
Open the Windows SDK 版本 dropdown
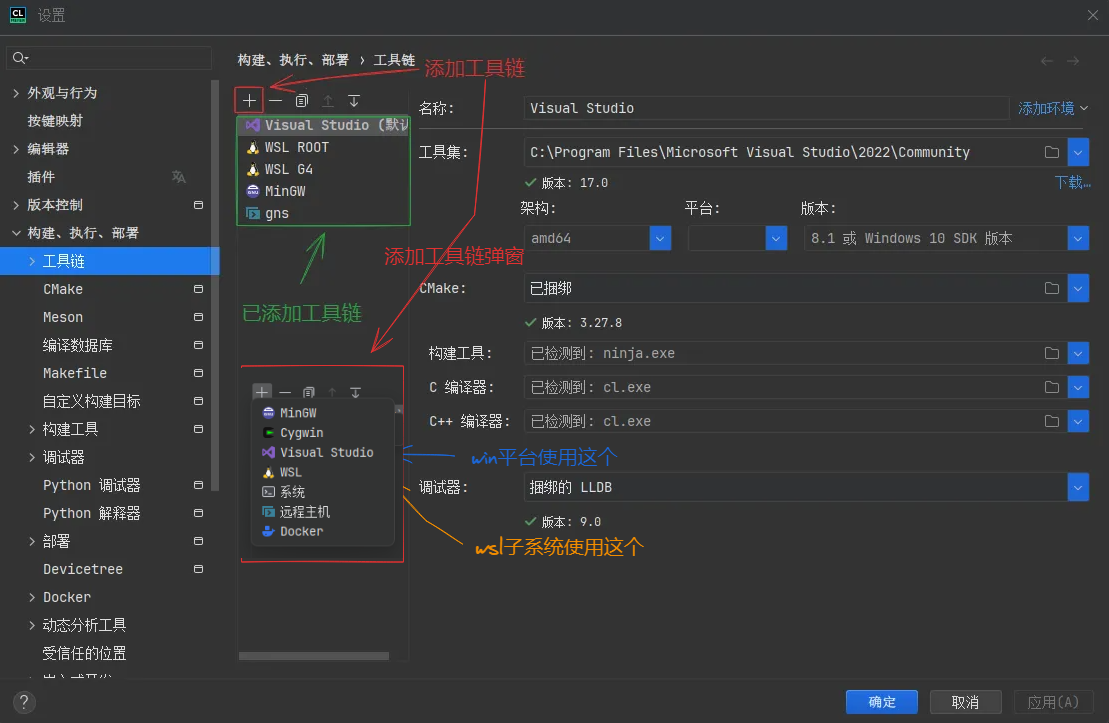tap(1079, 238)
